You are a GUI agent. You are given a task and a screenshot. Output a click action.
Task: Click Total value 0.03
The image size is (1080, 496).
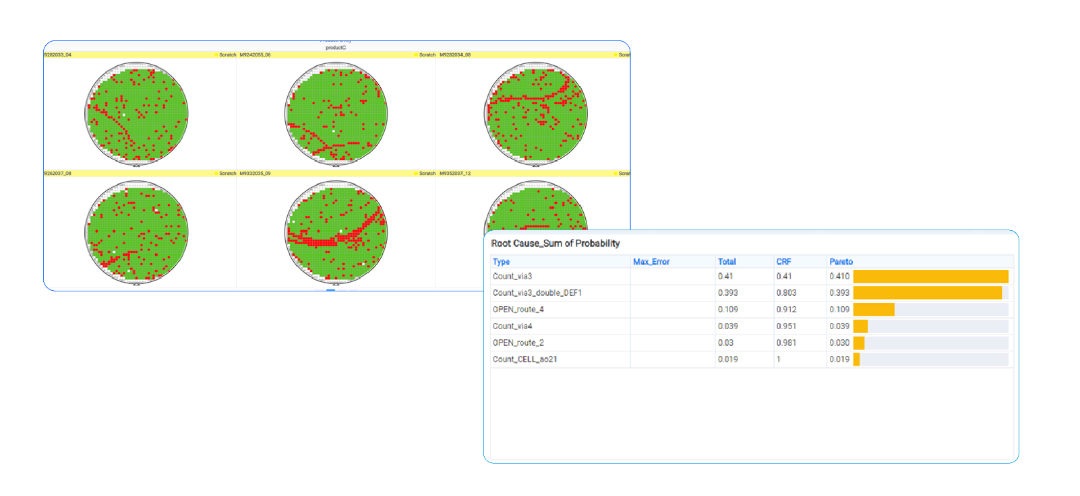(726, 342)
